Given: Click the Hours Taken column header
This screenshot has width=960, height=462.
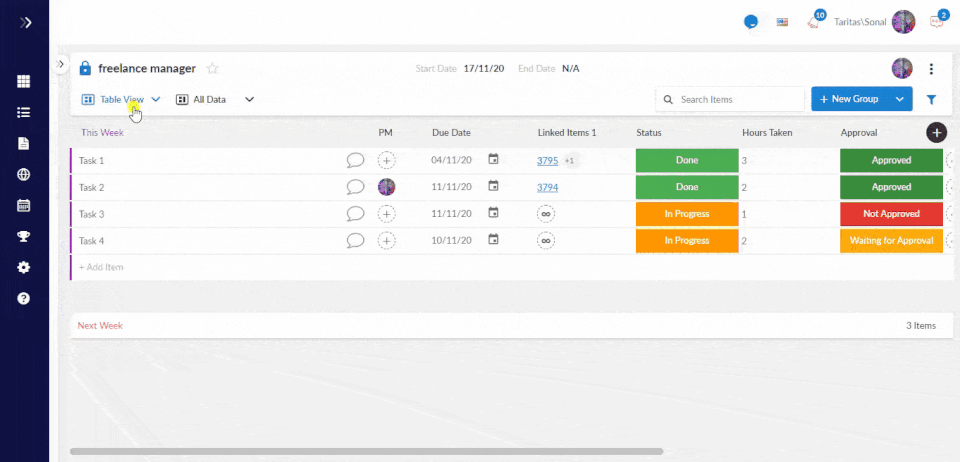Looking at the screenshot, I should (767, 132).
